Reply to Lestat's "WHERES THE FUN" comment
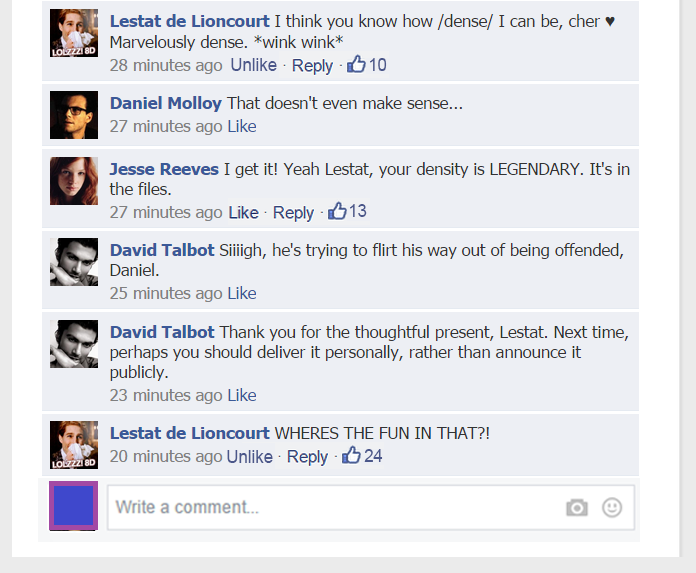This screenshot has width=696, height=573. coord(307,456)
